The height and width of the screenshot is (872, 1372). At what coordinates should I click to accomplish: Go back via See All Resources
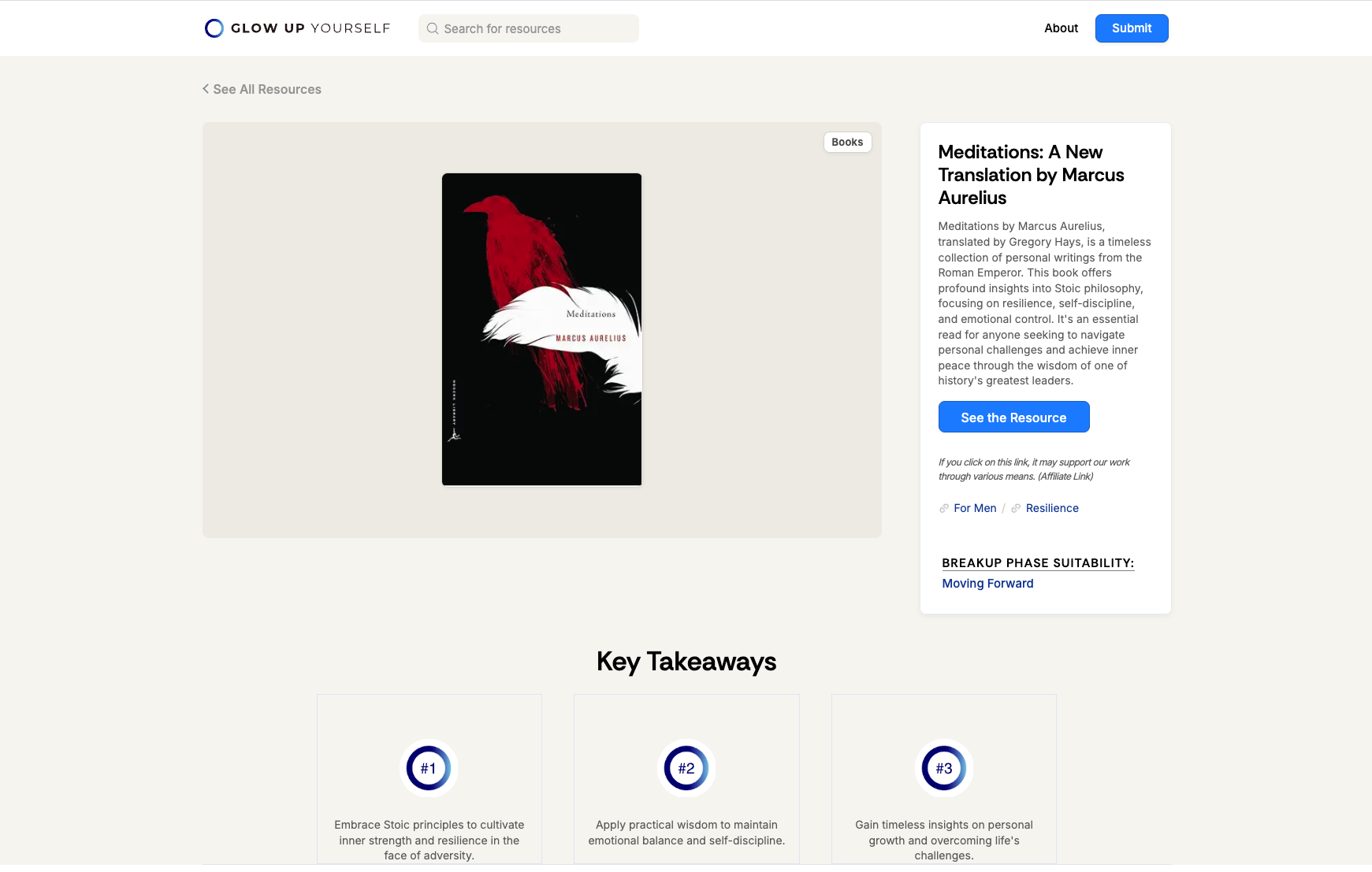[x=267, y=89]
